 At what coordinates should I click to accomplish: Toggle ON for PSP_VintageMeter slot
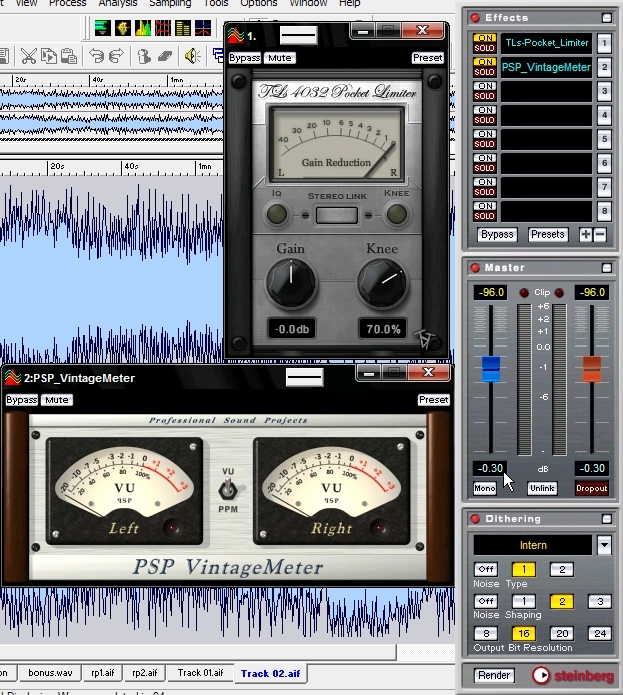485,62
